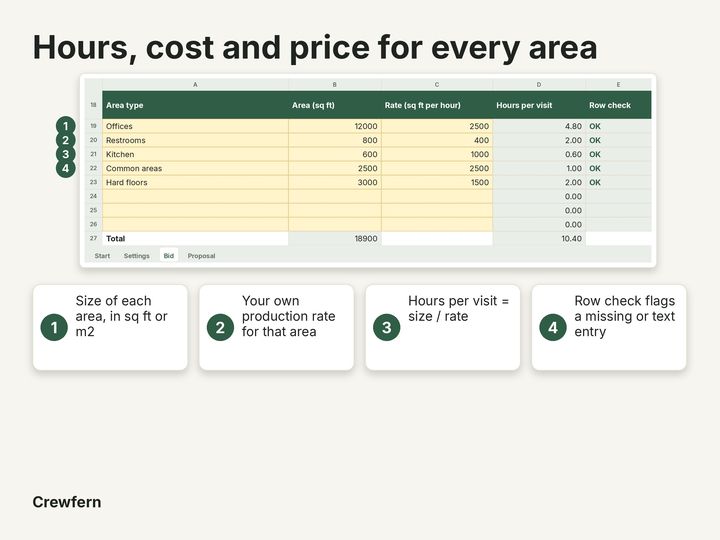
Task: Click the OK check for Offices row
Action: (x=595, y=126)
